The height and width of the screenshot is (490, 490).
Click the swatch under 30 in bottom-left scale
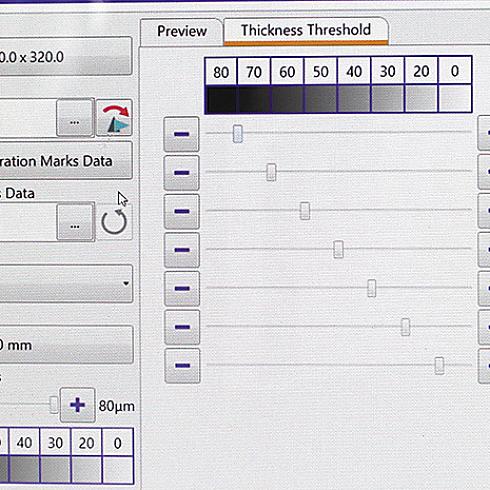click(55, 469)
